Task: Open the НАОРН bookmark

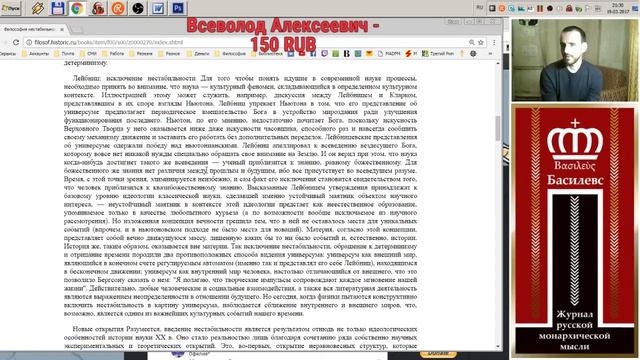Action: coord(389,53)
